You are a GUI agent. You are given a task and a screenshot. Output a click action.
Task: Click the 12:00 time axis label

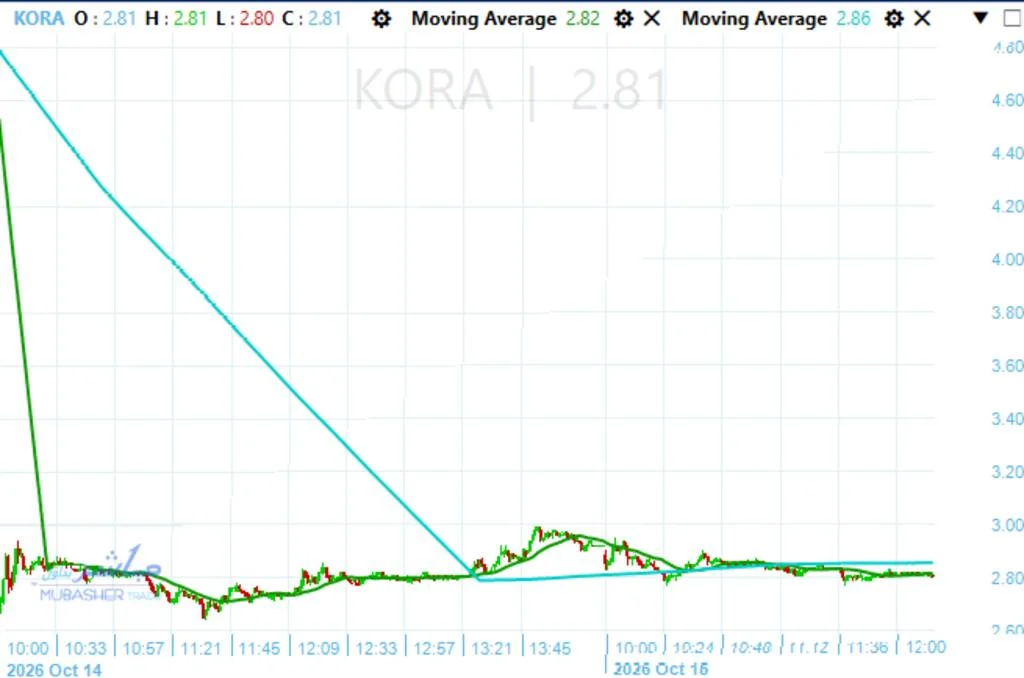(x=926, y=647)
